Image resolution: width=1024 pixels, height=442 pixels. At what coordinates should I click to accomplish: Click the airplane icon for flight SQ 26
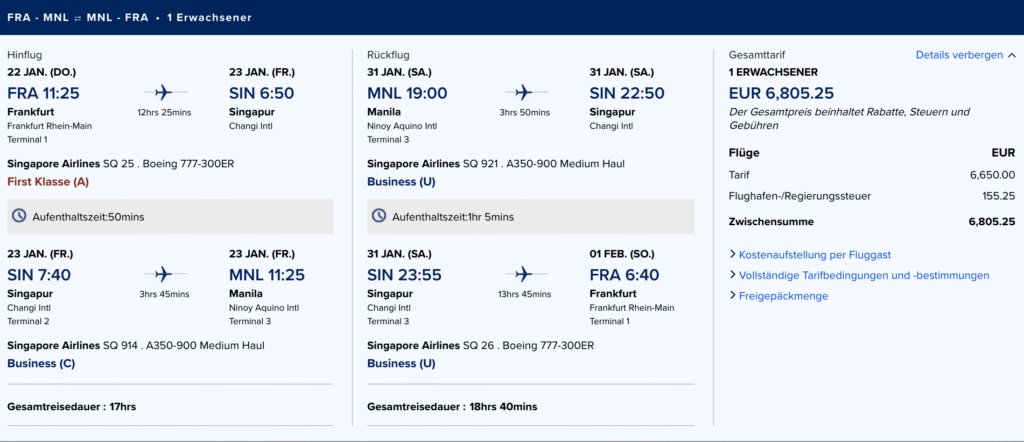pos(525,274)
